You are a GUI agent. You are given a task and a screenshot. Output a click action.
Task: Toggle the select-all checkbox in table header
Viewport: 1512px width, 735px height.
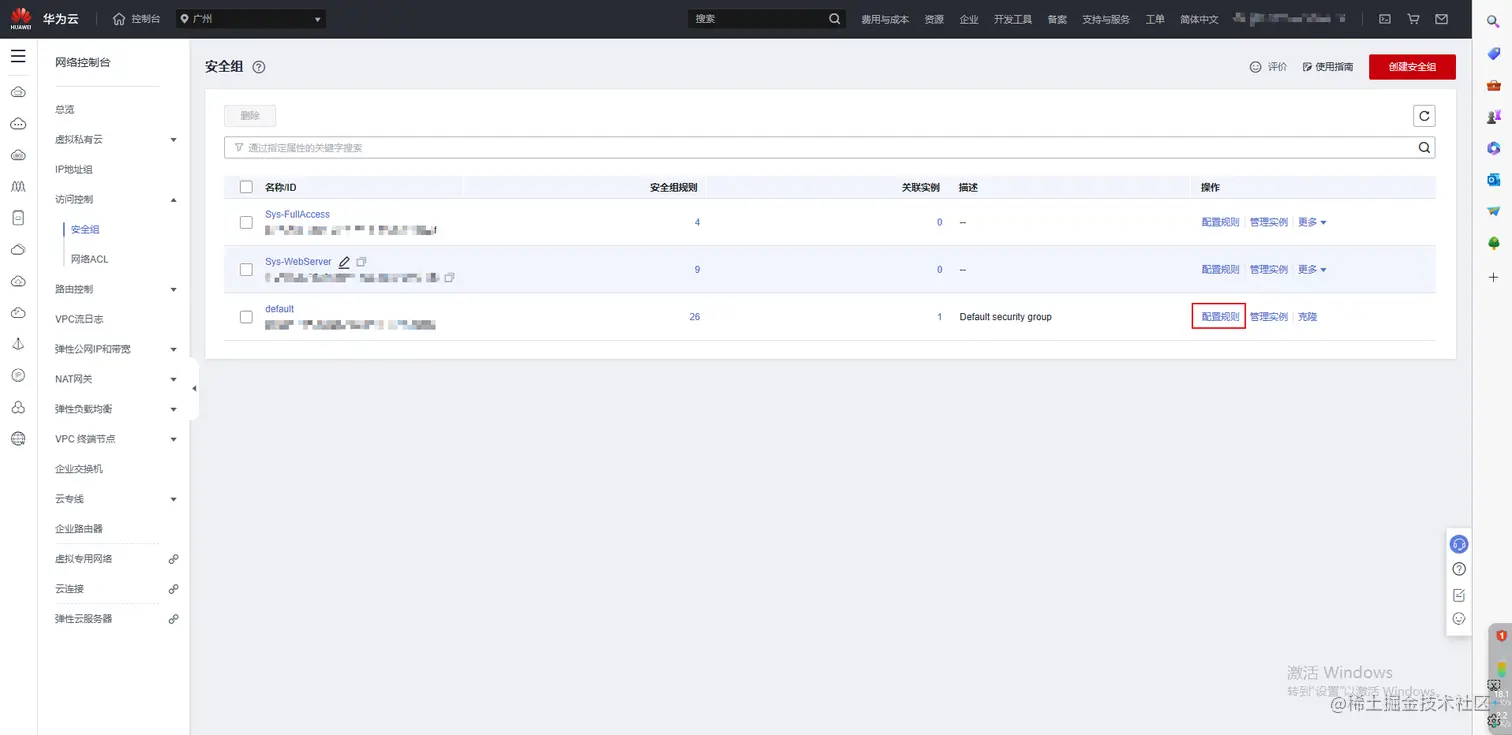coord(246,187)
